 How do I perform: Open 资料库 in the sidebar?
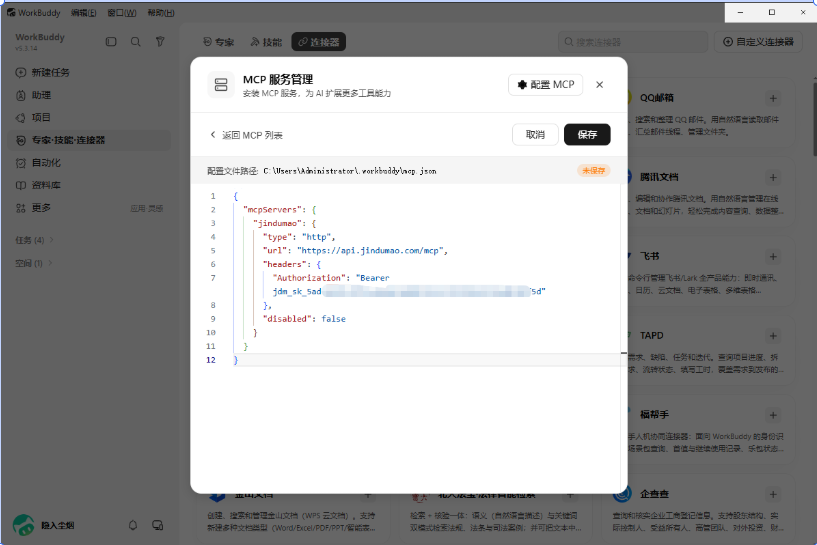(89, 185)
